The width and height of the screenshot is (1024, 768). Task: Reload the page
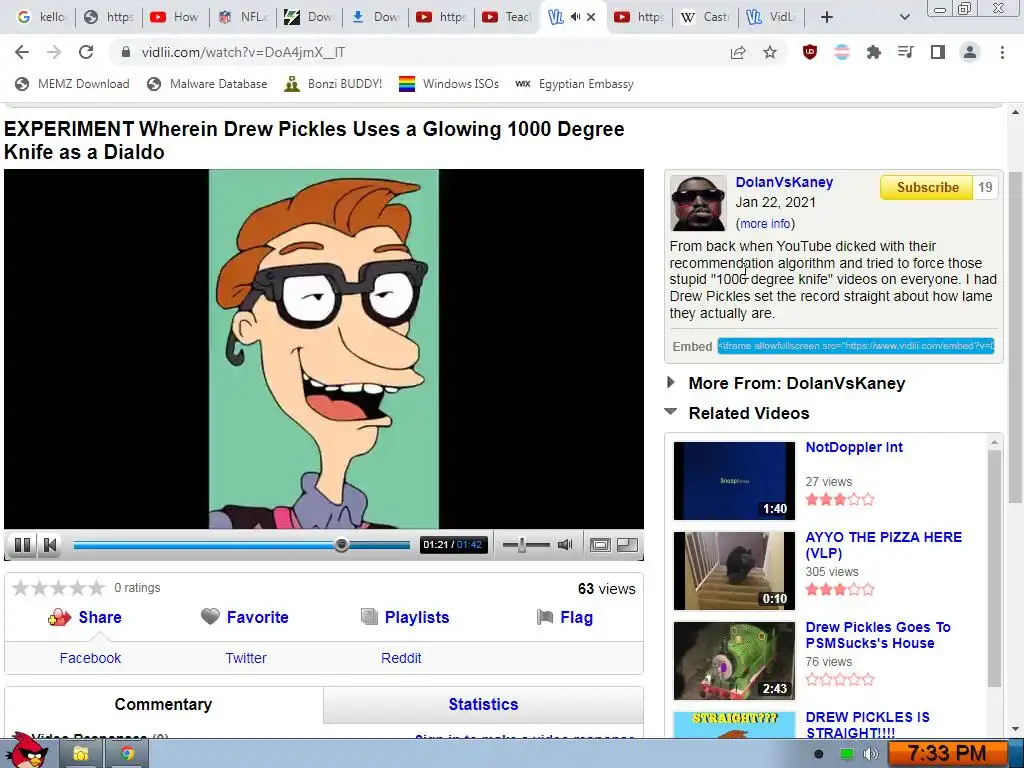click(x=86, y=52)
